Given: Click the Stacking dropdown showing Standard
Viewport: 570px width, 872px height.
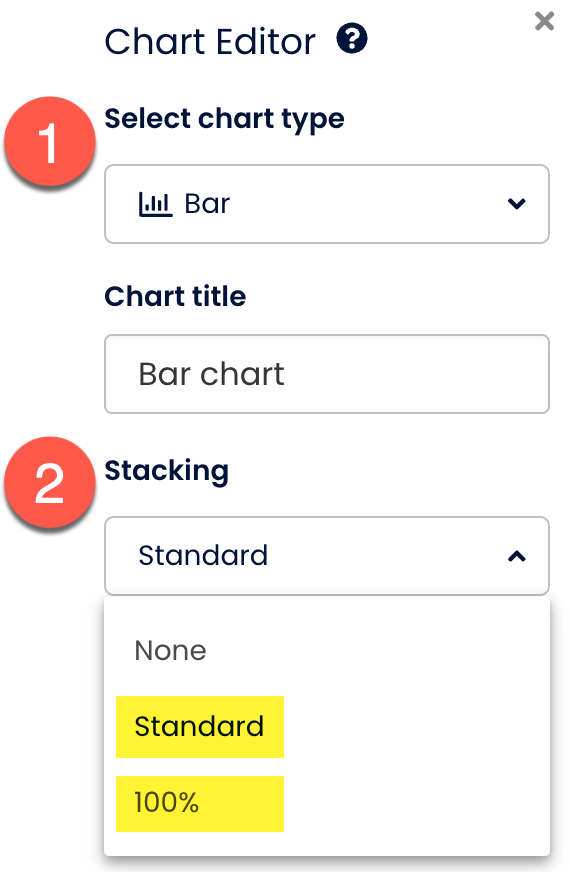Looking at the screenshot, I should coord(327,556).
